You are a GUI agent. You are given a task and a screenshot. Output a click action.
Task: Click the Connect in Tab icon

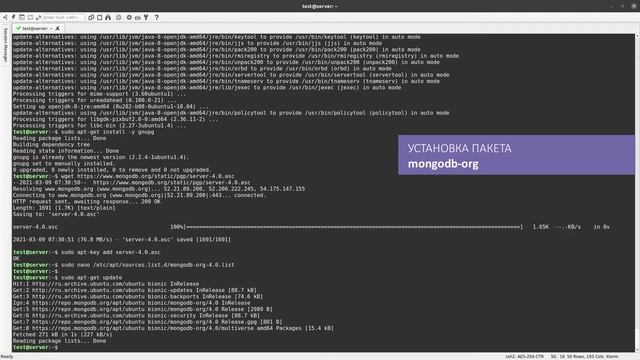tap(22, 18)
